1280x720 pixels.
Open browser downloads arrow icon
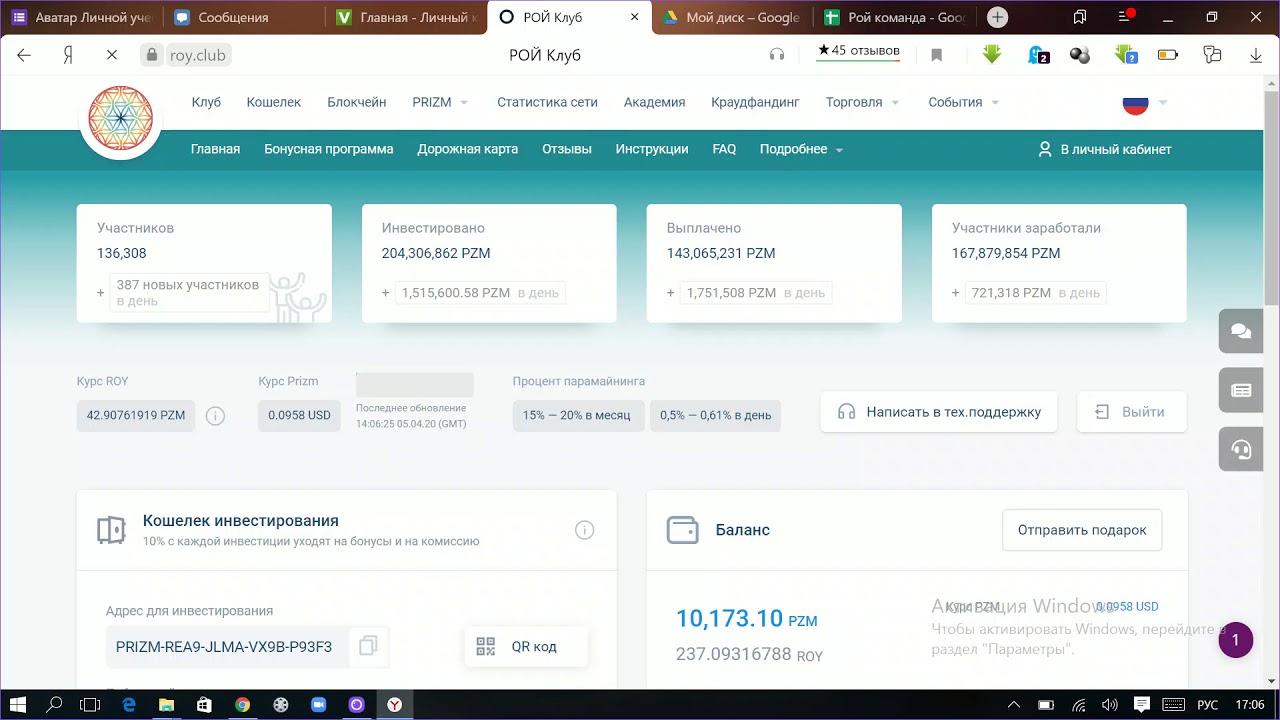coord(1256,56)
